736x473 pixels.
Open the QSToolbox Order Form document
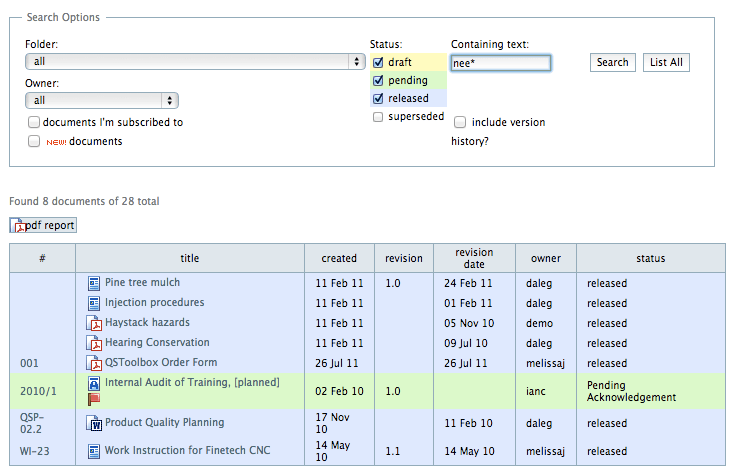(161, 362)
